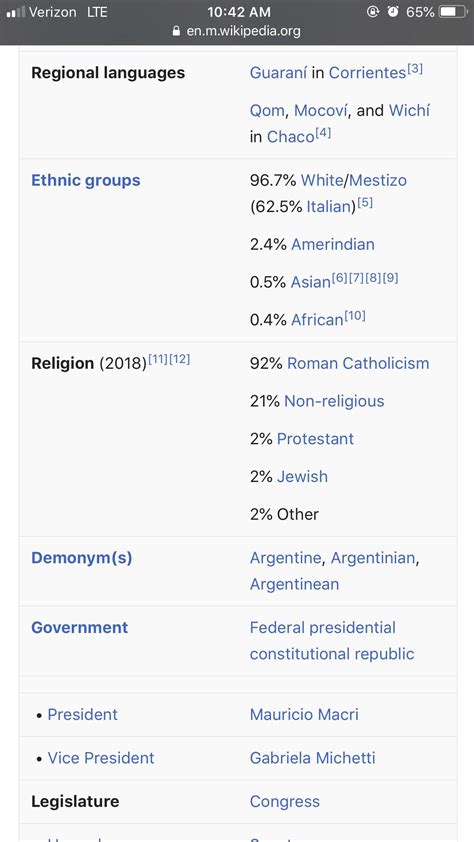Image resolution: width=474 pixels, height=842 pixels.
Task: Open the Congress link under Legislature
Action: point(285,802)
